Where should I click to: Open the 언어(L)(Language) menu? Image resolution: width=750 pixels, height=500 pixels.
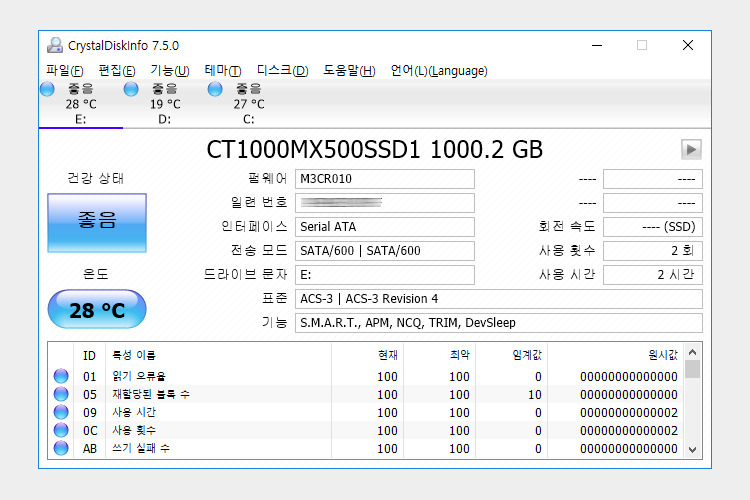[x=439, y=71]
